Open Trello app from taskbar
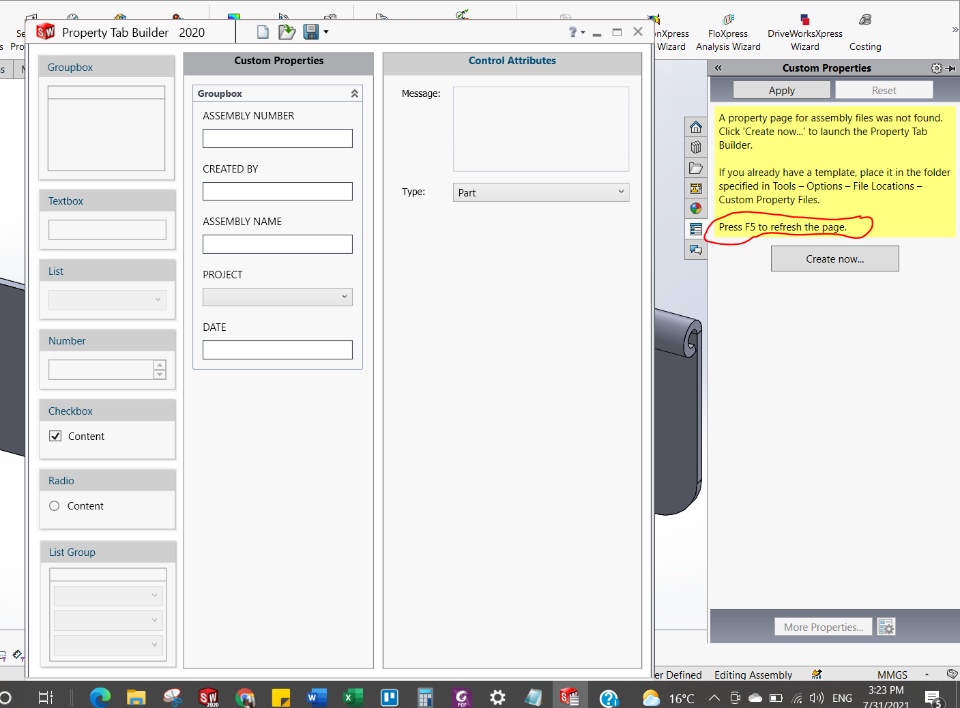 (x=389, y=697)
